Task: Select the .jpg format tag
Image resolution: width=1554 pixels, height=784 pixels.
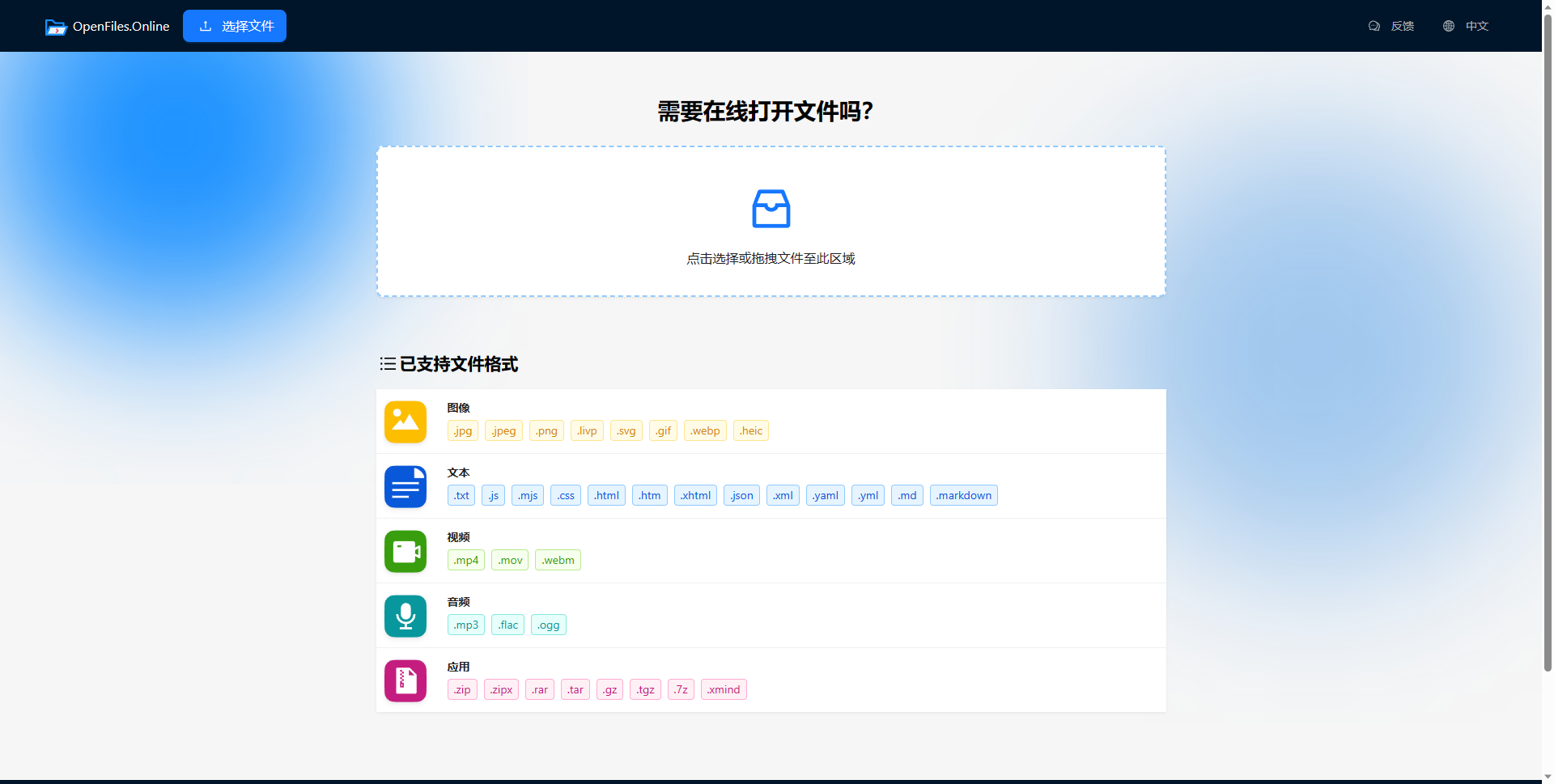Action: tap(462, 430)
